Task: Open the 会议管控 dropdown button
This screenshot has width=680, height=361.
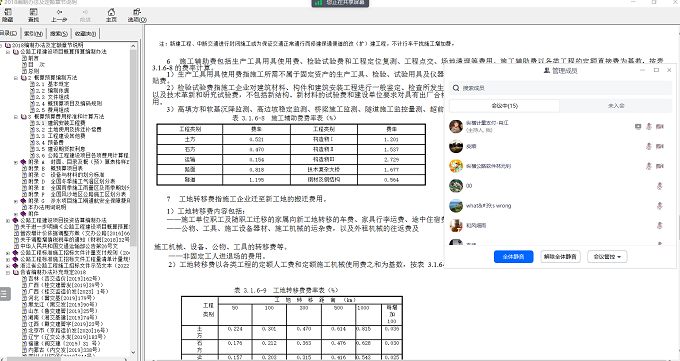Action: point(607,257)
